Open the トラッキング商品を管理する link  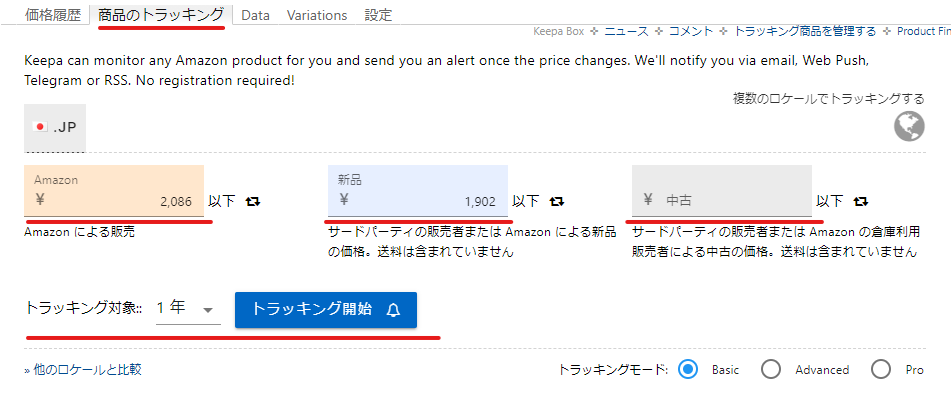click(805, 32)
